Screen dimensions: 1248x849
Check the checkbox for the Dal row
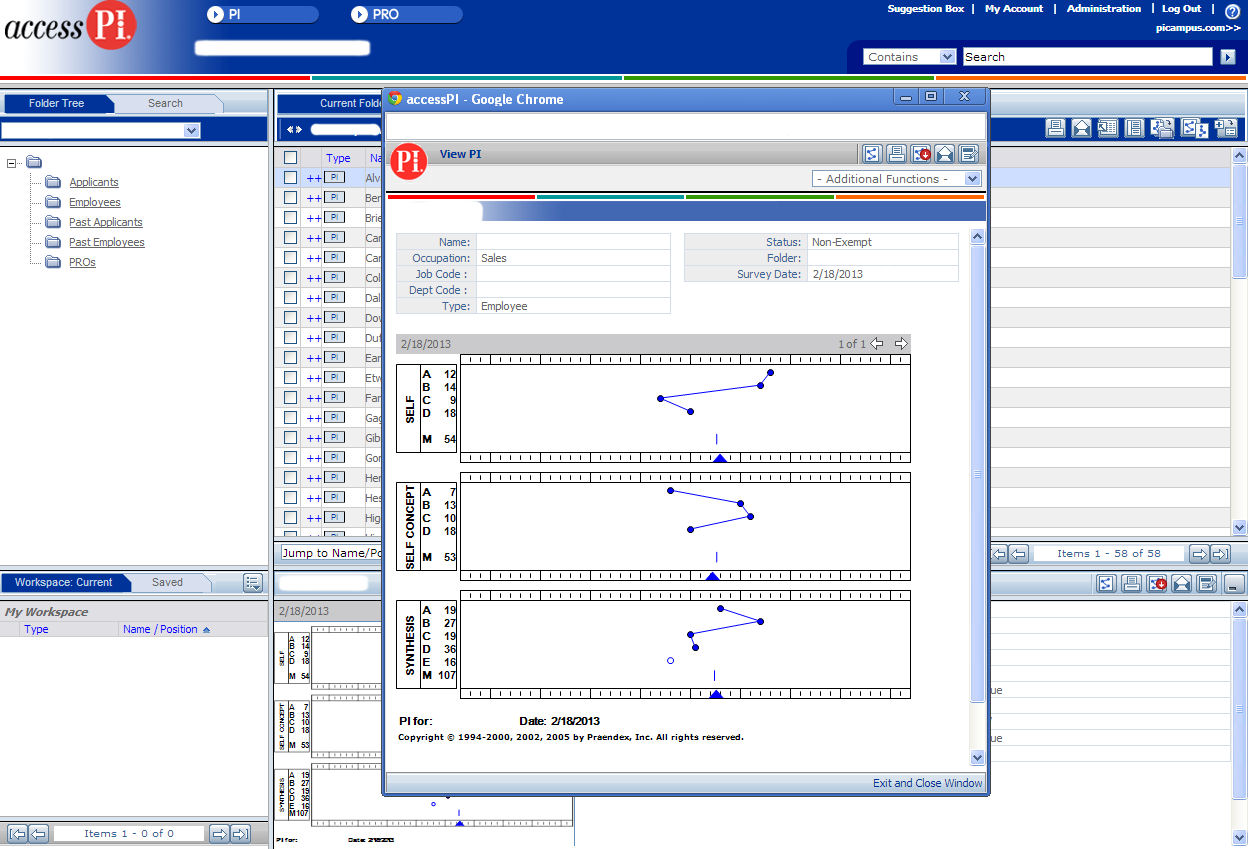(x=290, y=297)
